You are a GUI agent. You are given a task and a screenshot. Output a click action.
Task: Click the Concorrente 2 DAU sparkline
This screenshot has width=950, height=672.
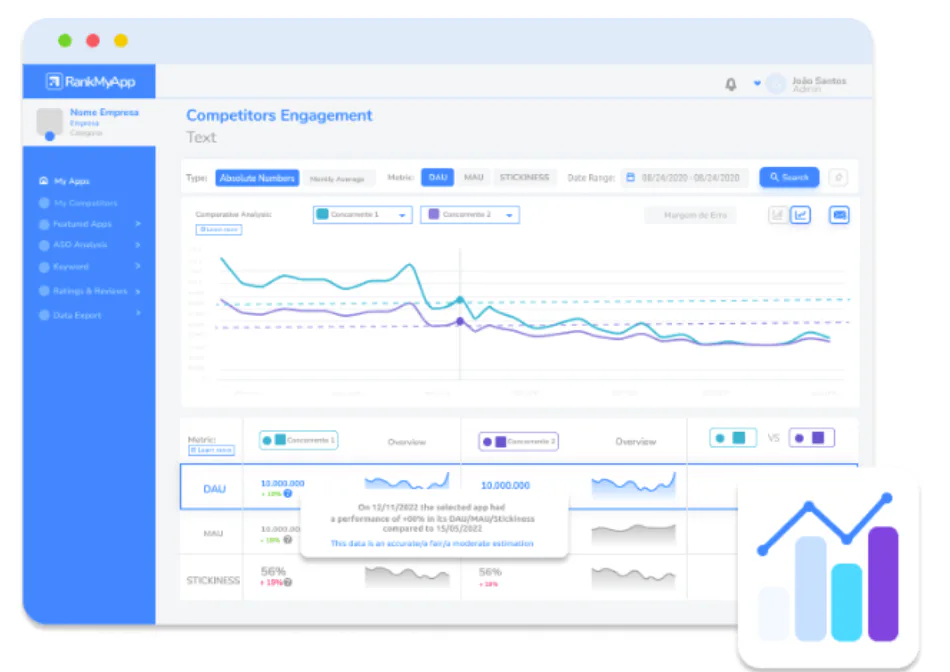click(x=633, y=485)
